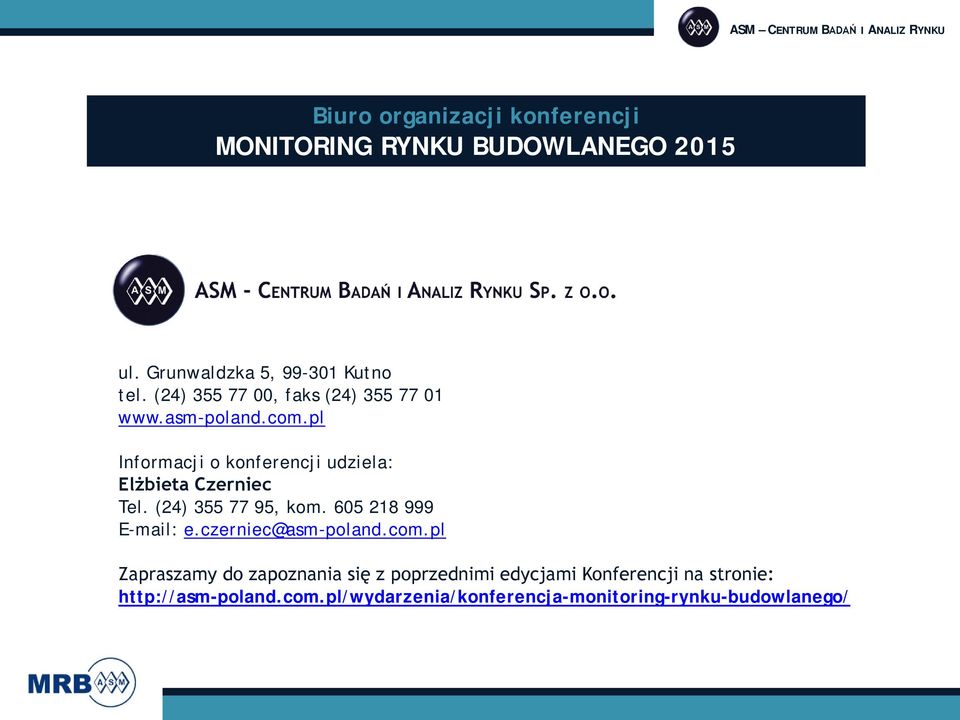Select the 'MONITORING RYNKU BUDOWLANEGO 2015' title
This screenshot has width=960, height=720.
click(x=476, y=147)
